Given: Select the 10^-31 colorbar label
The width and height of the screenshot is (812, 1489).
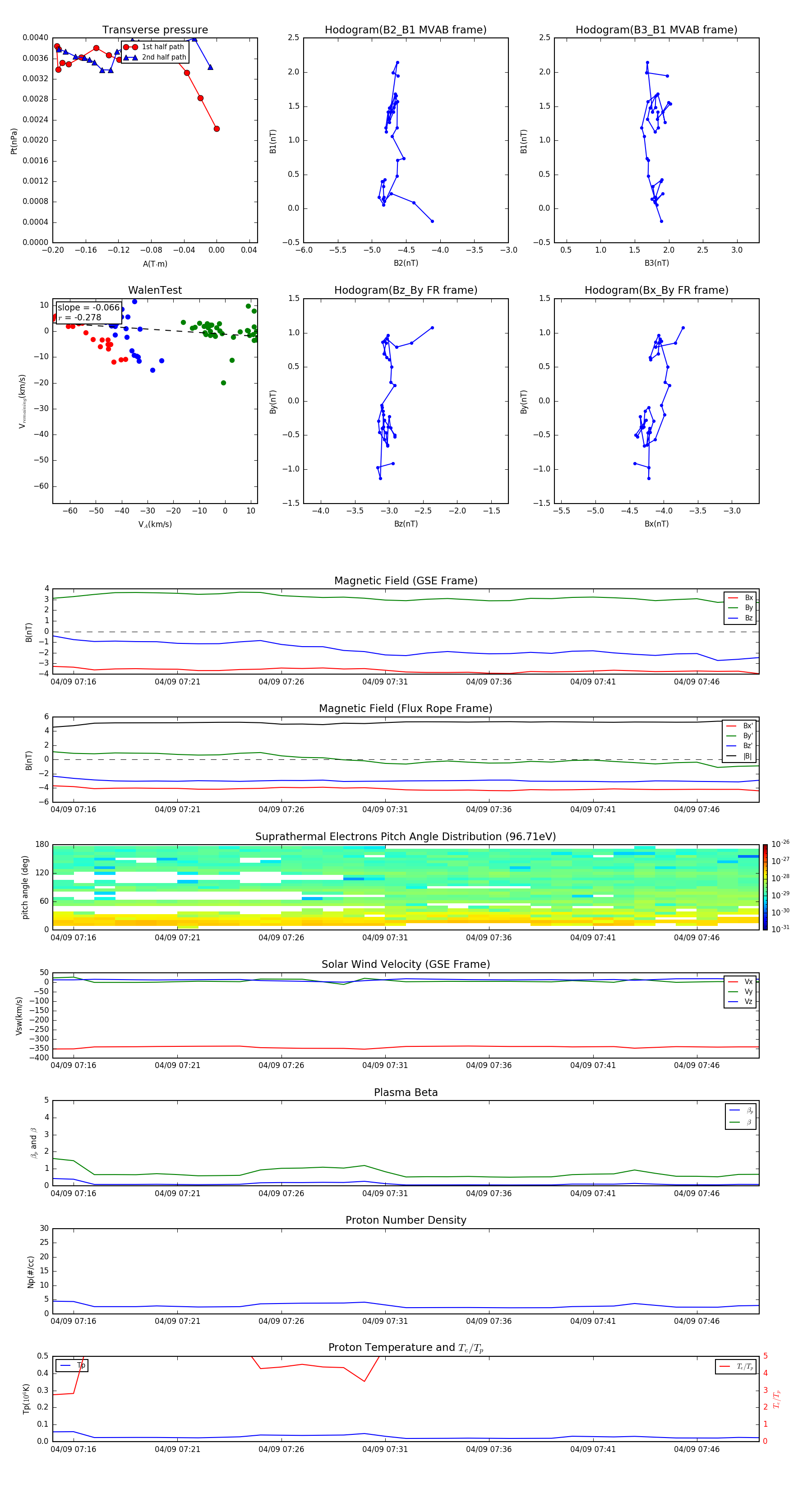Looking at the screenshot, I should (780, 929).
